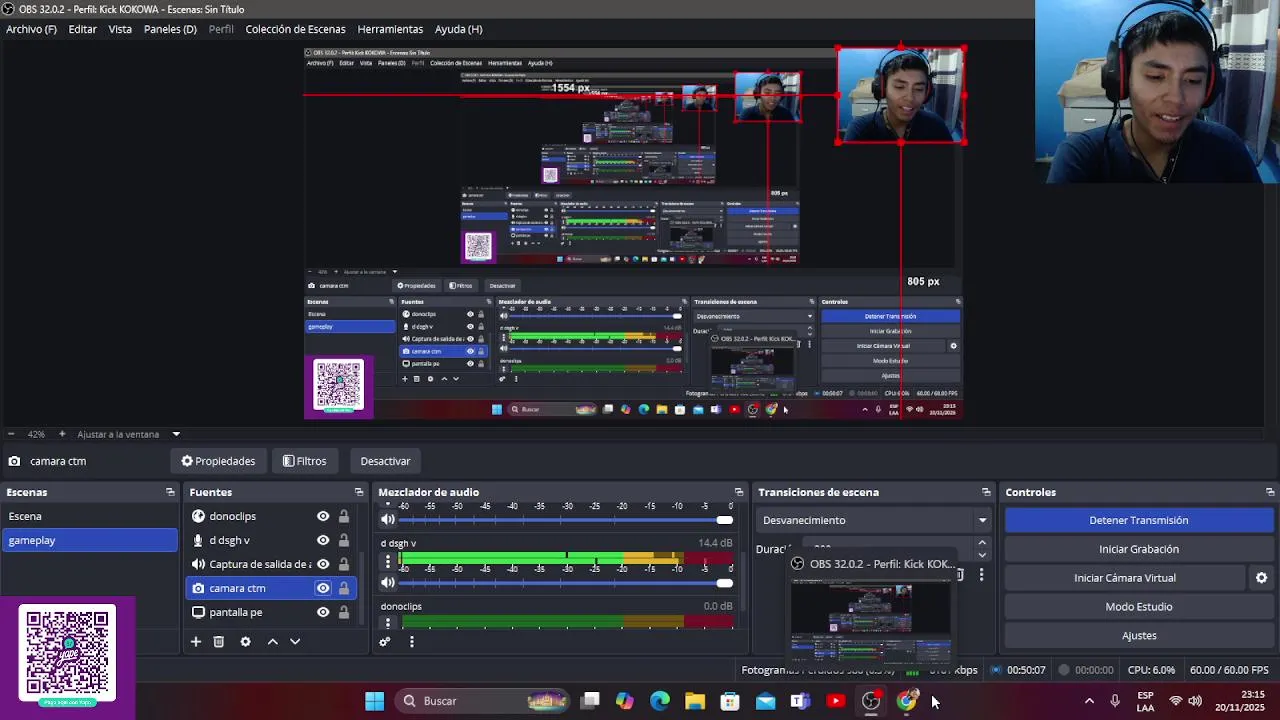Image resolution: width=1280 pixels, height=720 pixels.
Task: Increase transition duration with the up arrow
Action: 982,544
